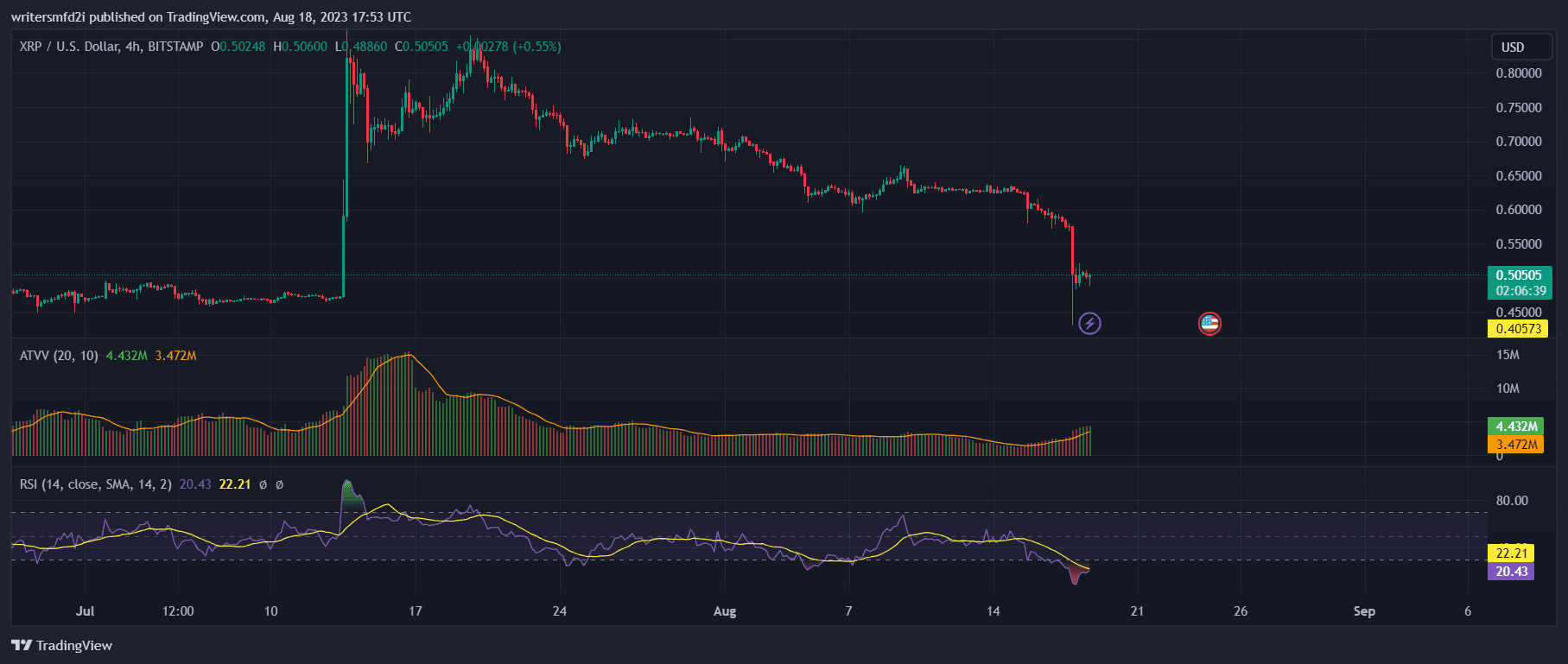Viewport: 1568px width, 664px height.
Task: Click the yellow 22.21 RSI value label
Action: pos(1512,553)
